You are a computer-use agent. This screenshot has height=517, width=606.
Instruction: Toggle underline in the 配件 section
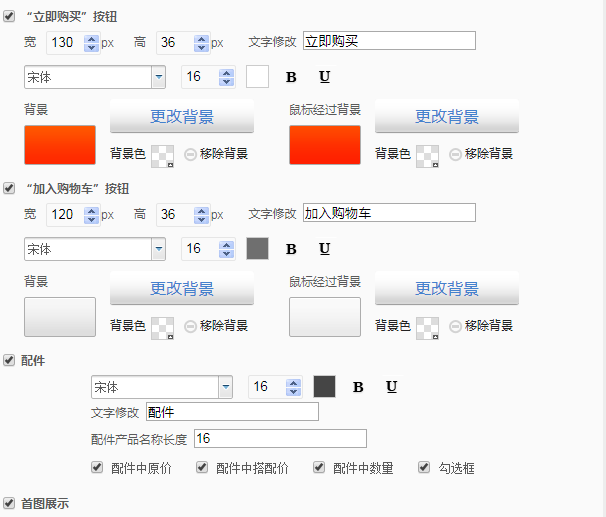[391, 387]
